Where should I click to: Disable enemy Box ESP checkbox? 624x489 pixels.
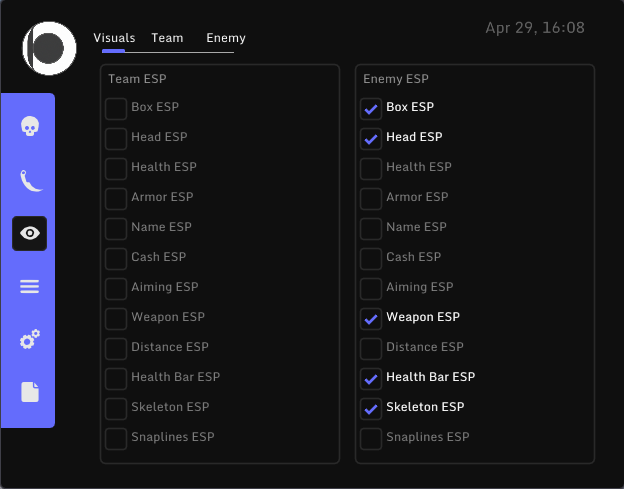click(x=371, y=108)
